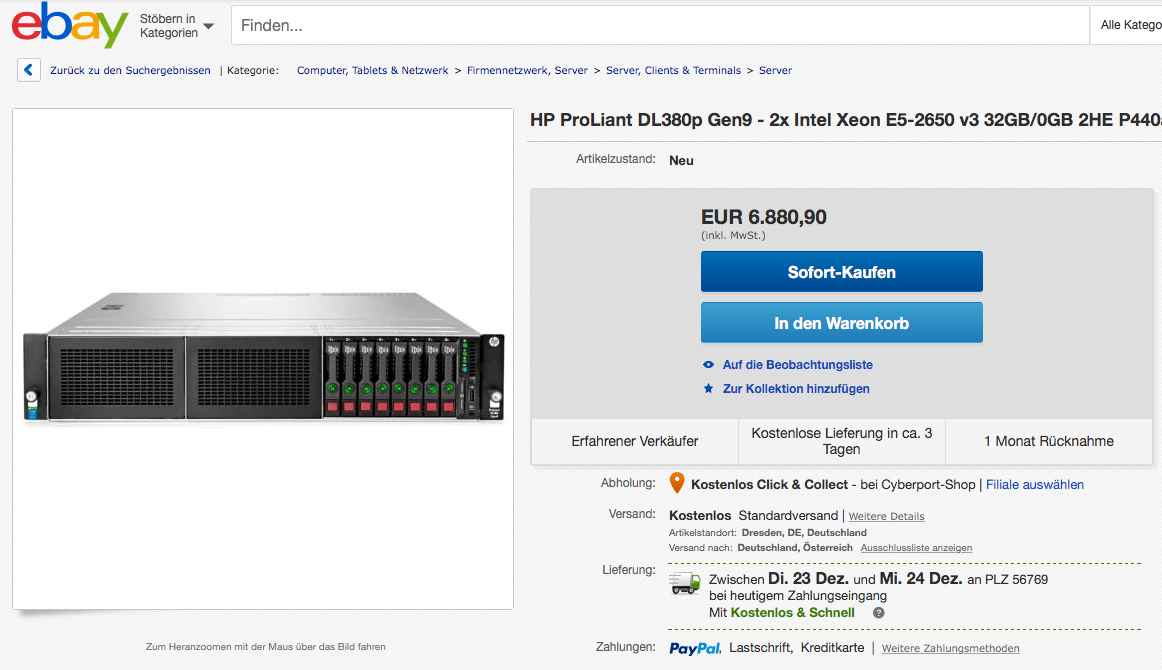Click the EUR 6.880,90 price

pos(763,217)
